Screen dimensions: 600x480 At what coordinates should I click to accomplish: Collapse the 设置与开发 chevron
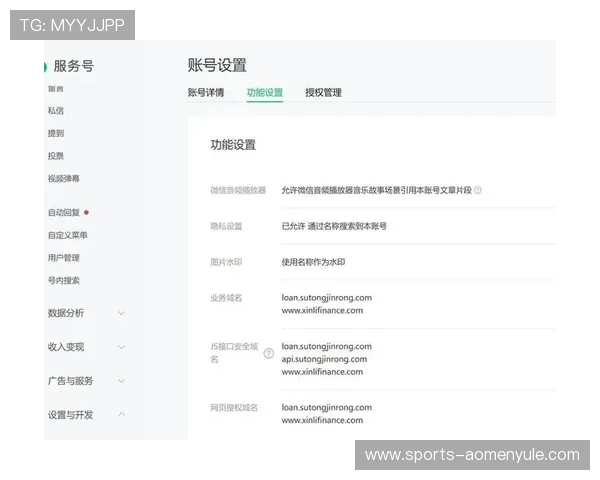click(121, 414)
